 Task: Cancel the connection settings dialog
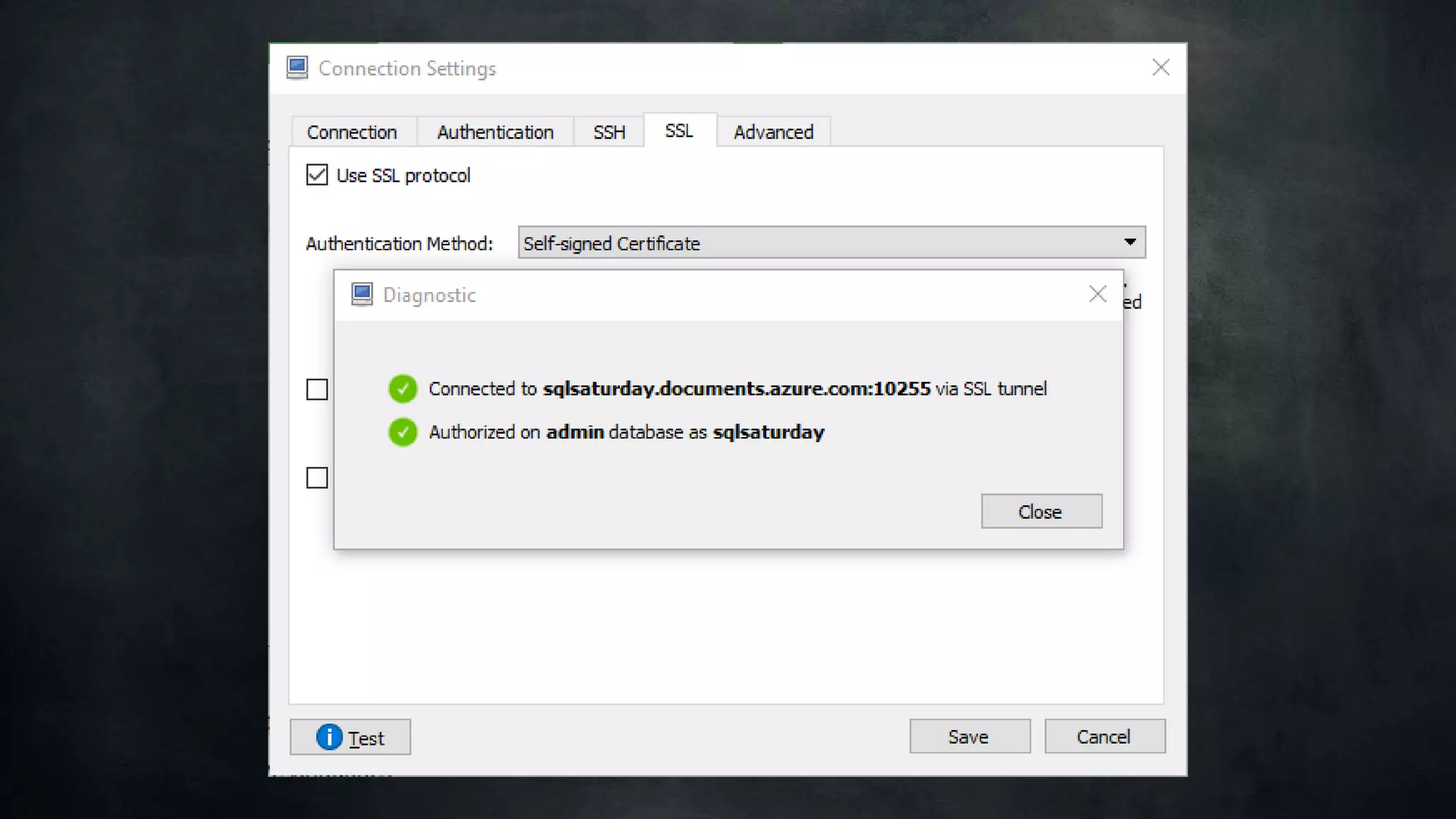click(1103, 737)
